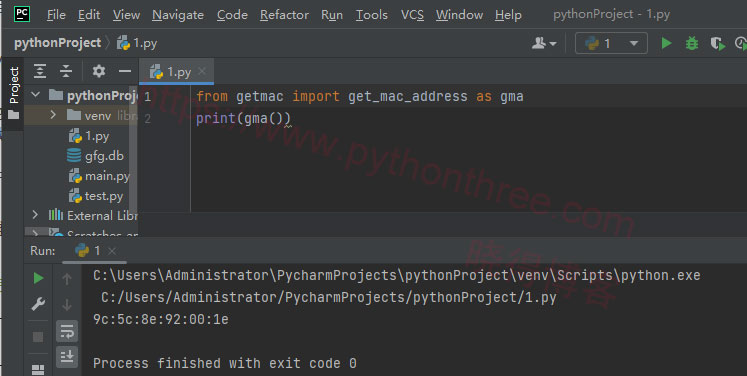Click 'Process finished with exit code 0' text
747x376 pixels.
225,363
